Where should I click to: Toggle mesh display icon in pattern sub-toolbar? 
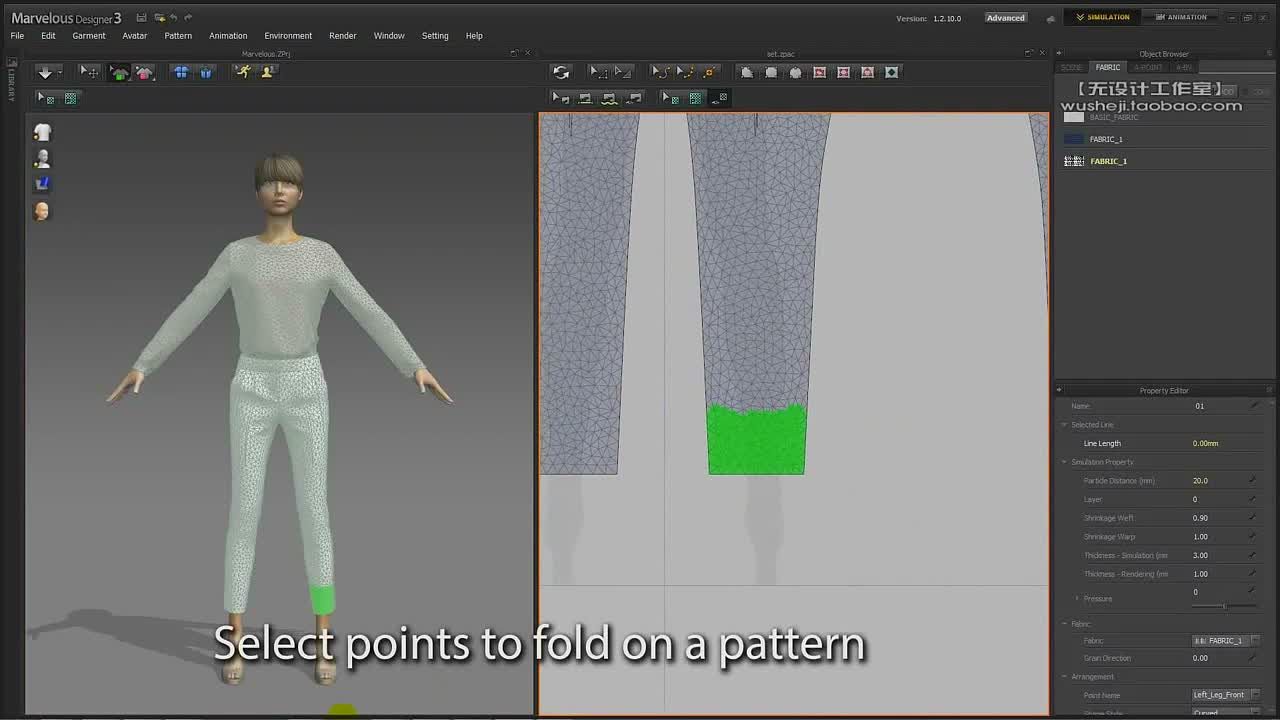pyautogui.click(x=695, y=98)
